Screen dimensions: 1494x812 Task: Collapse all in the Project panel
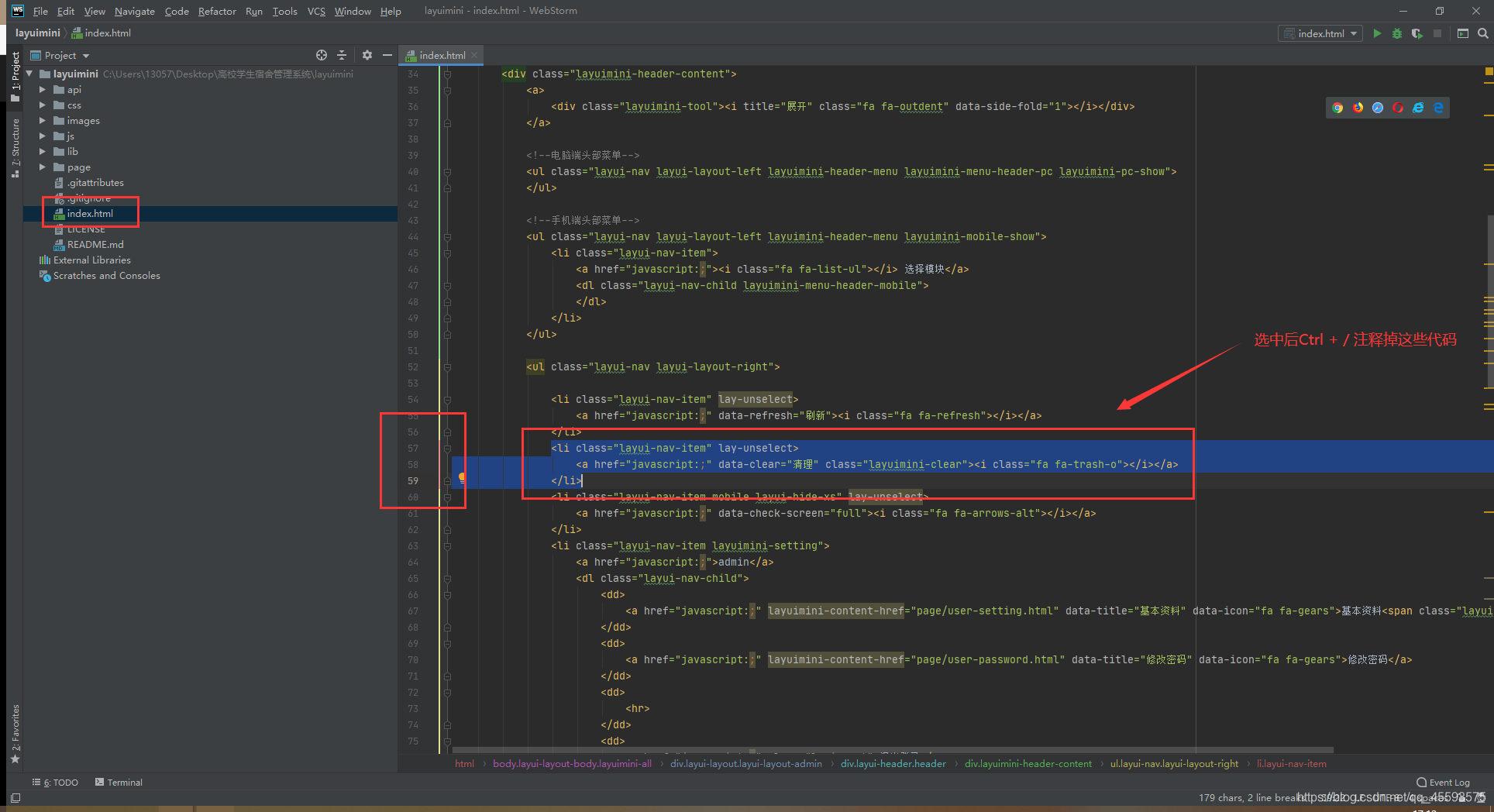click(x=342, y=55)
